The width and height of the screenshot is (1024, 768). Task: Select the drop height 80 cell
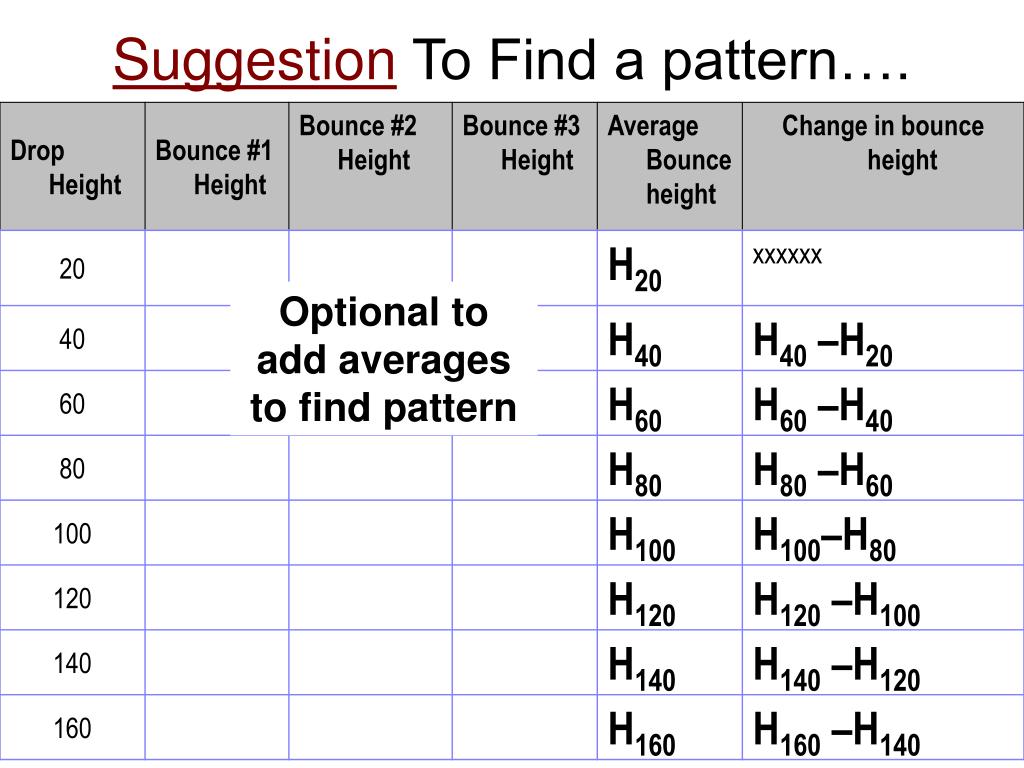(72, 468)
